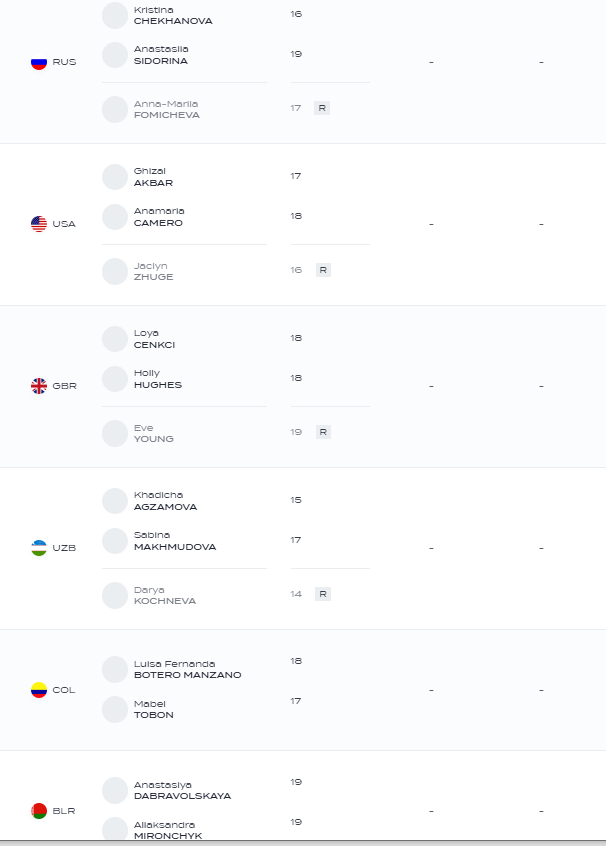Click the Great Britain flag icon

pyautogui.click(x=39, y=386)
